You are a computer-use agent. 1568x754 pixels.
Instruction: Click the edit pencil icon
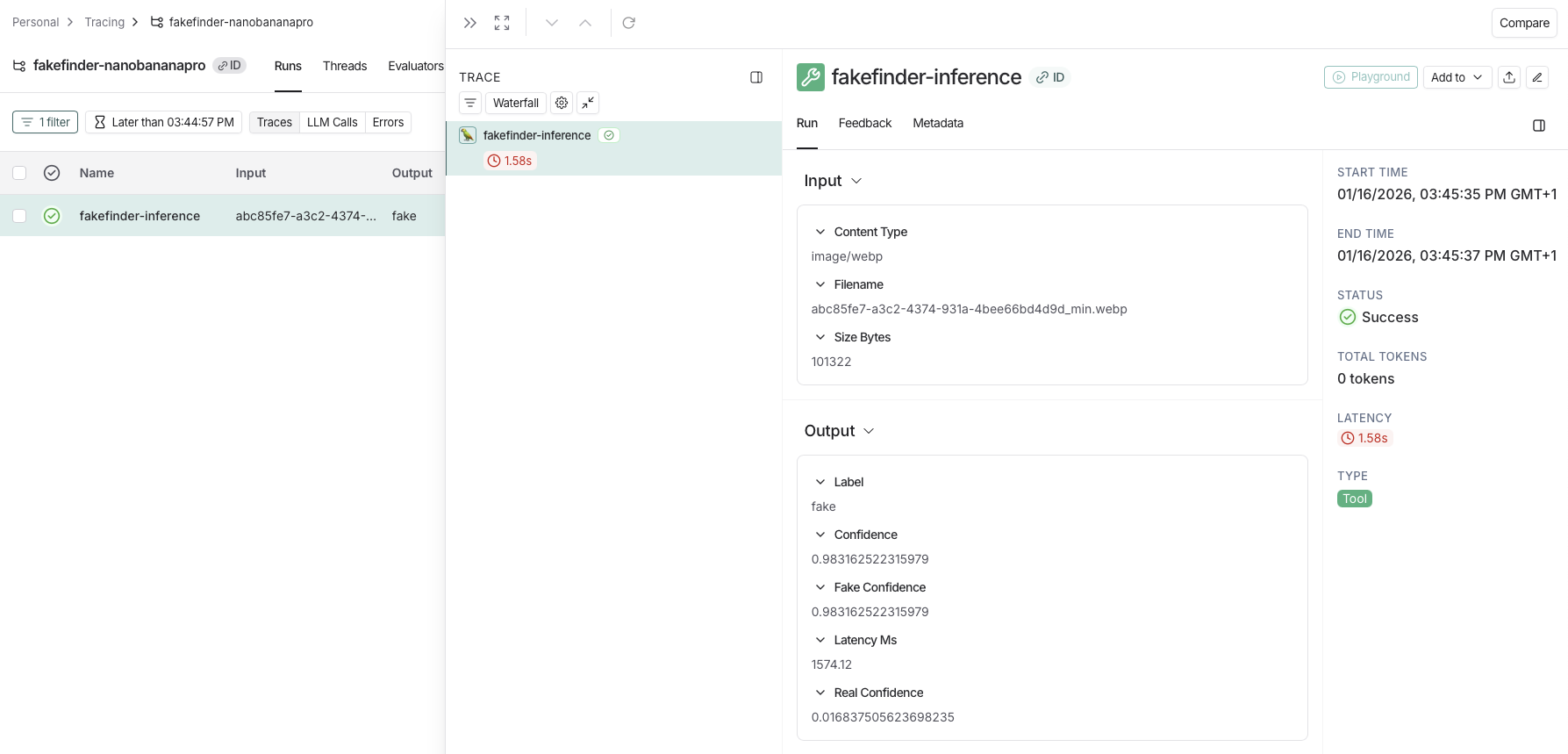coord(1537,77)
